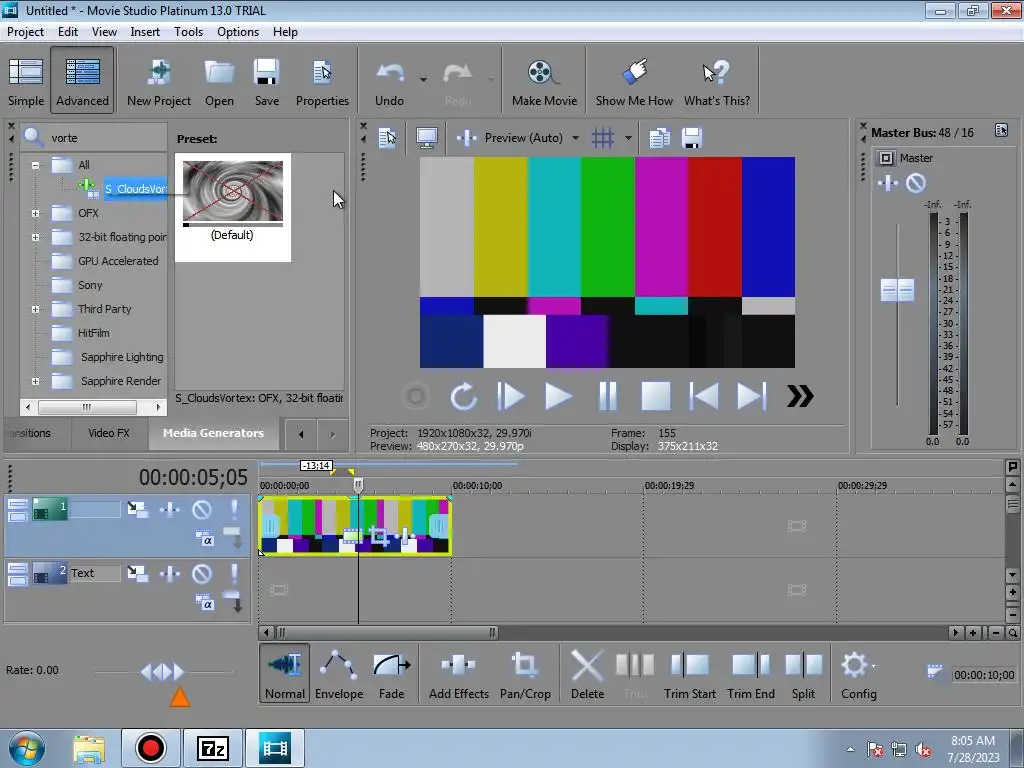Play the video preview
The image size is (1024, 768).
click(558, 396)
